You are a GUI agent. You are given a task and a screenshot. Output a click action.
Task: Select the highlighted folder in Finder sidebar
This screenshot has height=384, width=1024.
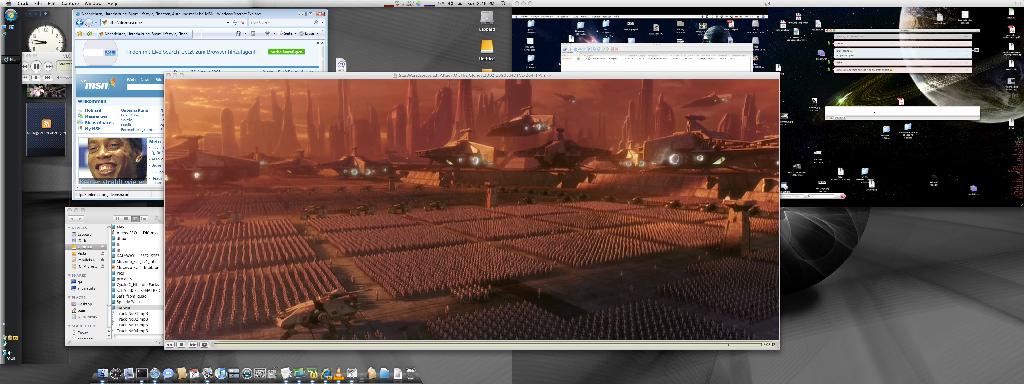click(86, 247)
